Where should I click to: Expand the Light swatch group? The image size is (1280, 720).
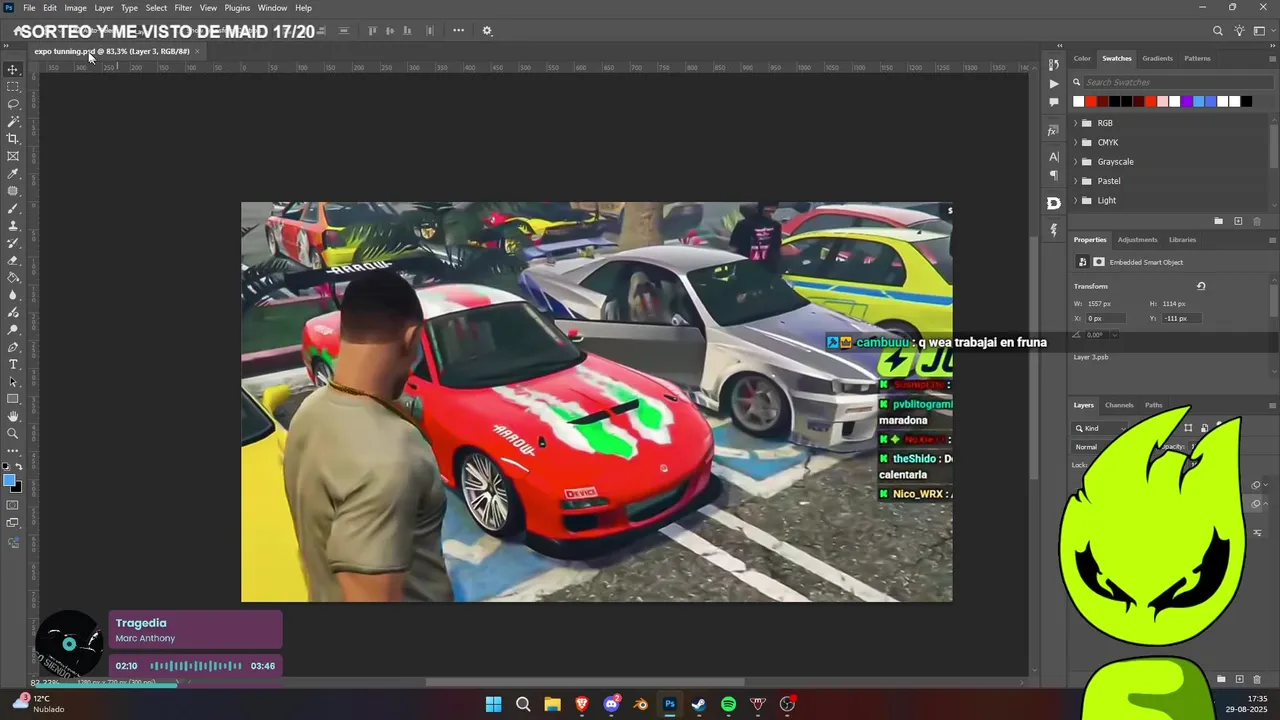(1076, 200)
